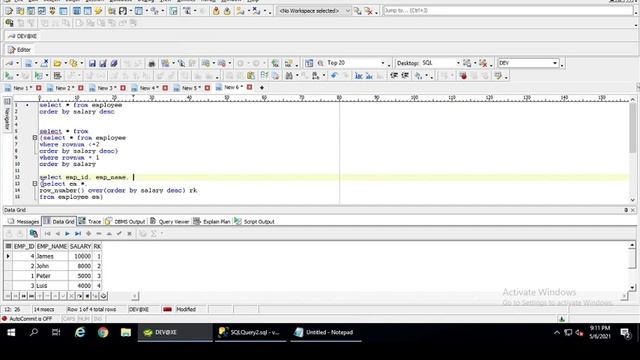Open the Messages tab

point(23,222)
